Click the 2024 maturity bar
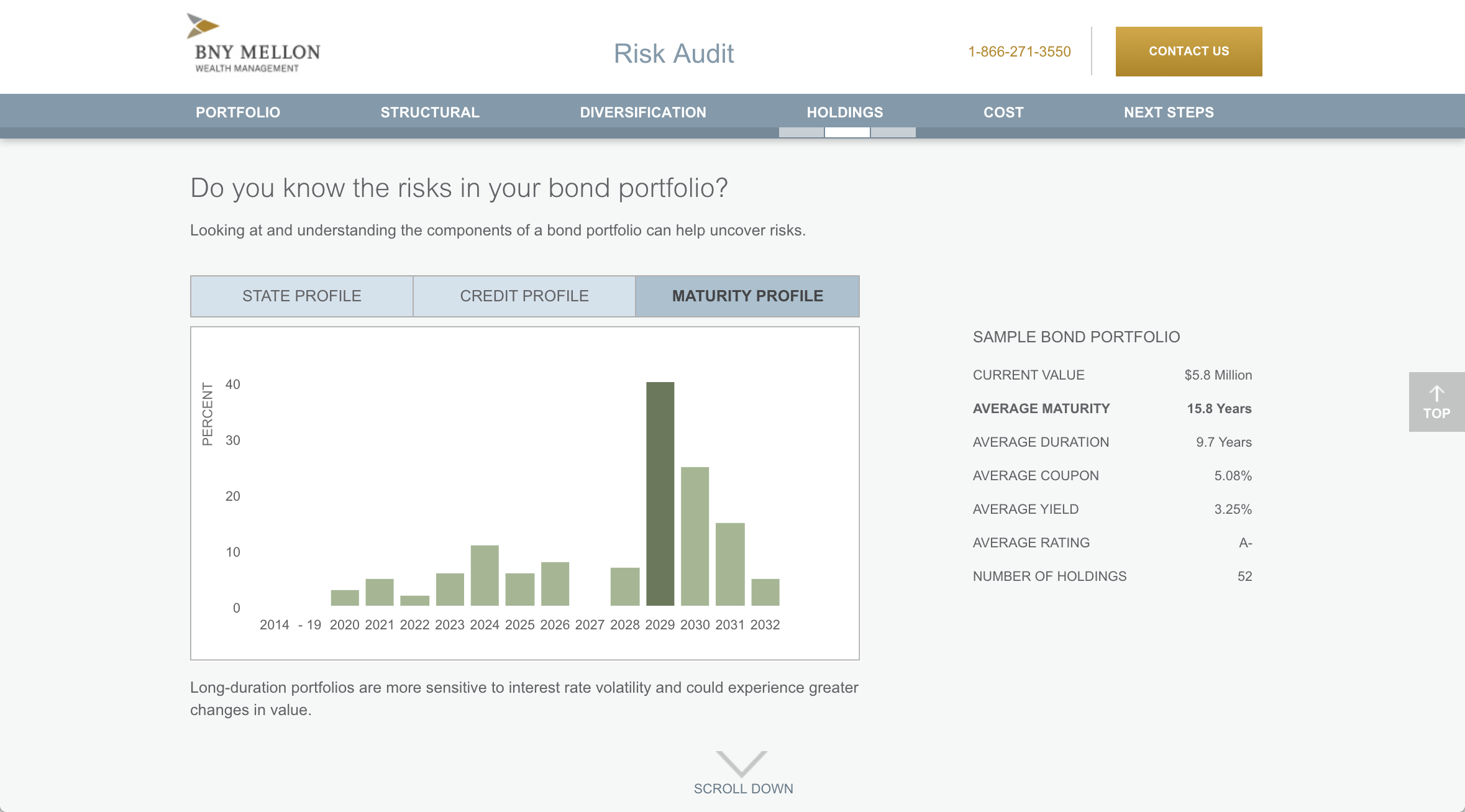 (x=485, y=575)
